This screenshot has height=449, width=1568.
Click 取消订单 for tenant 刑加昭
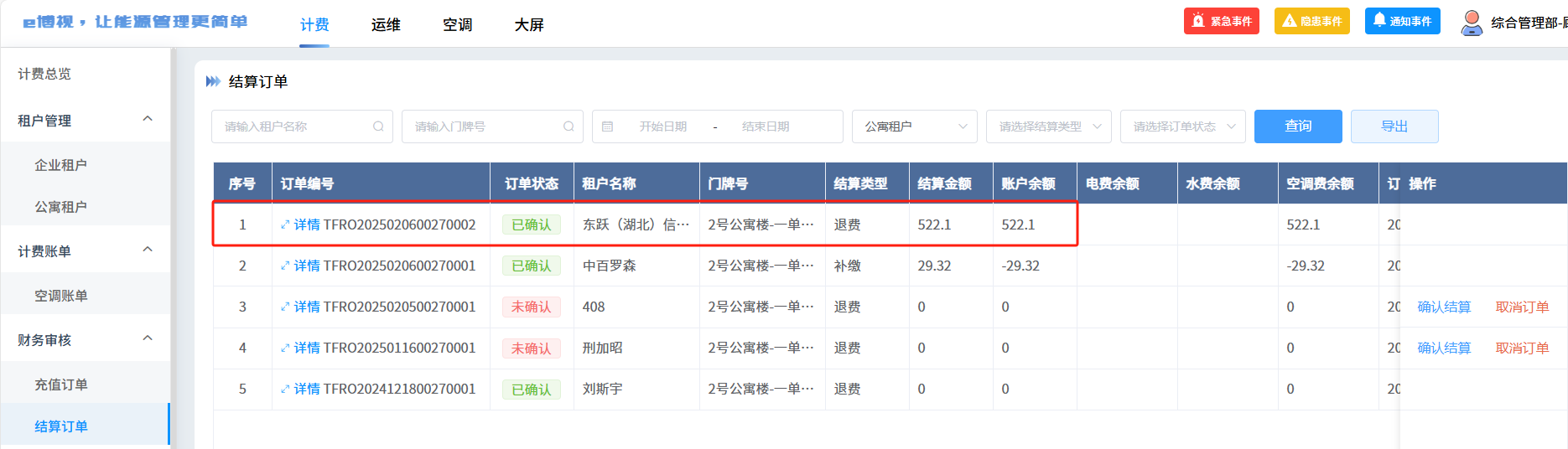point(1522,348)
